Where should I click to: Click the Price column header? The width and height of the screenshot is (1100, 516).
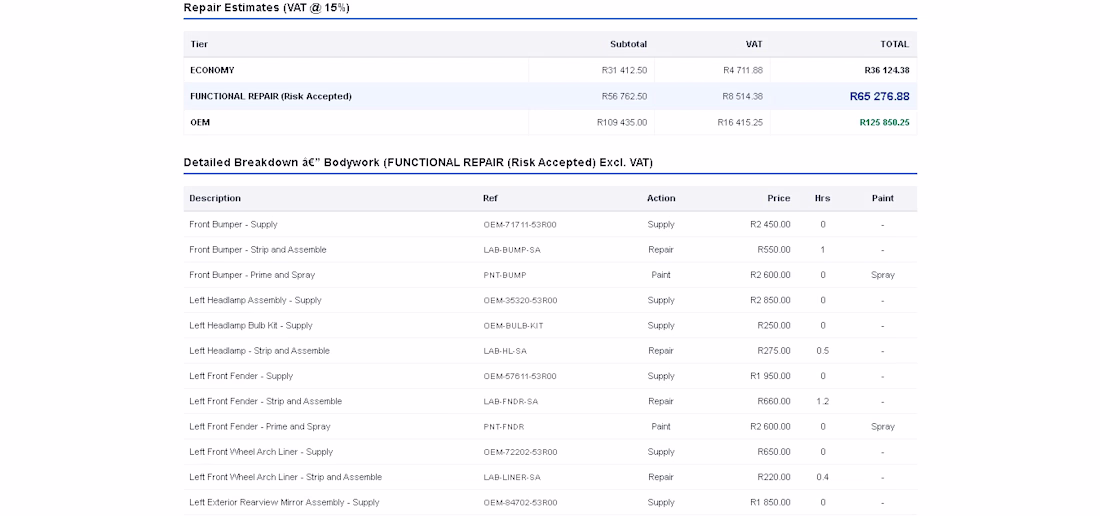[x=779, y=198]
